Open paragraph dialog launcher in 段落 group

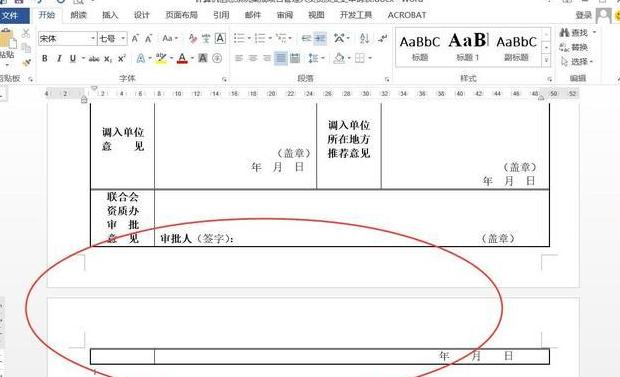click(387, 79)
